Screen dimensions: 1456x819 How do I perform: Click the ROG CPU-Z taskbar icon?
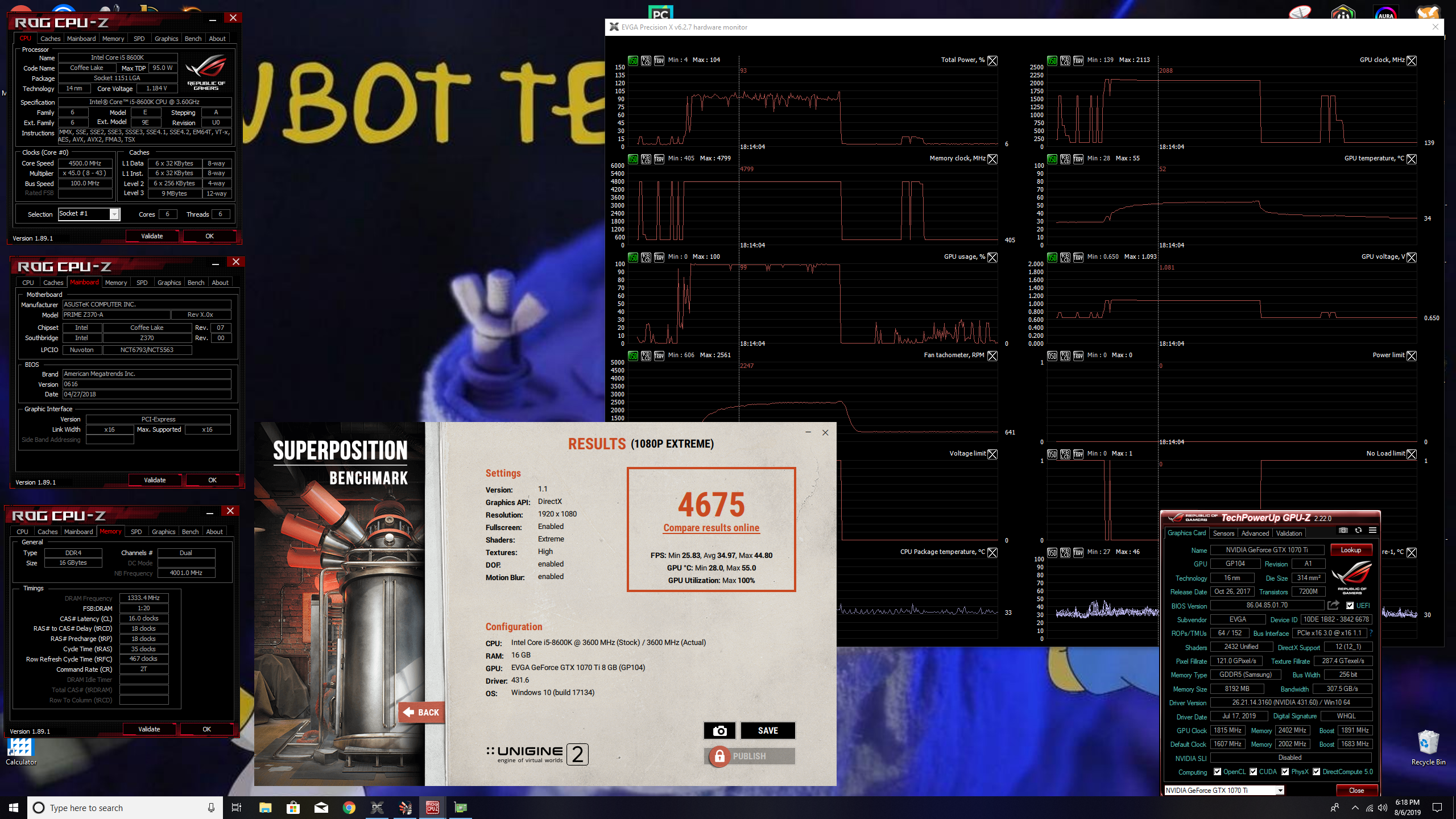432,808
